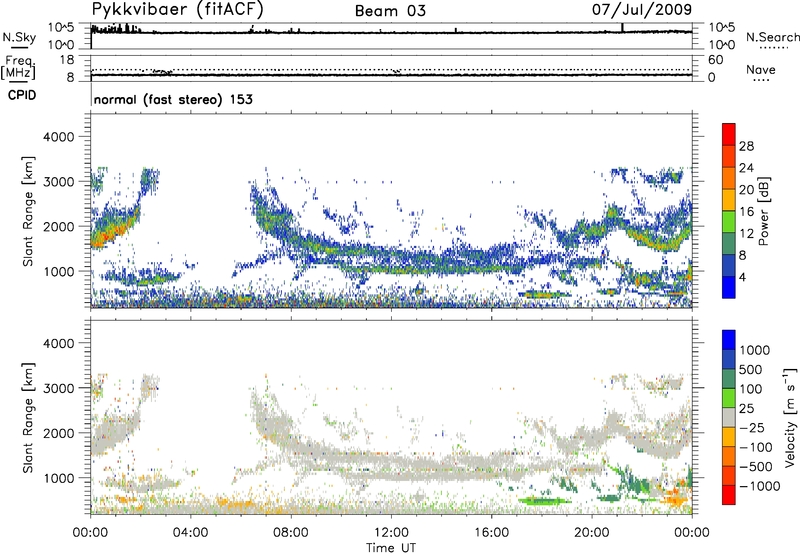Click the 'Freq. [MHz]' axis label
The height and width of the screenshot is (554, 800).
click(18, 67)
